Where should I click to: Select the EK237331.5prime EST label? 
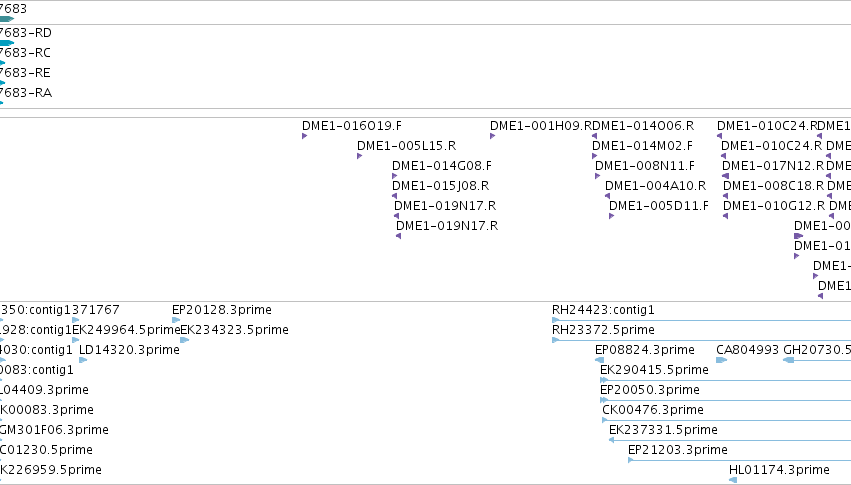pos(663,430)
